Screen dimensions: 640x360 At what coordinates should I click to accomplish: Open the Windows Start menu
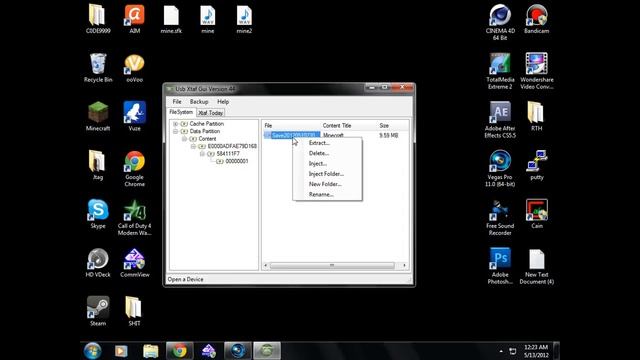click(x=93, y=351)
